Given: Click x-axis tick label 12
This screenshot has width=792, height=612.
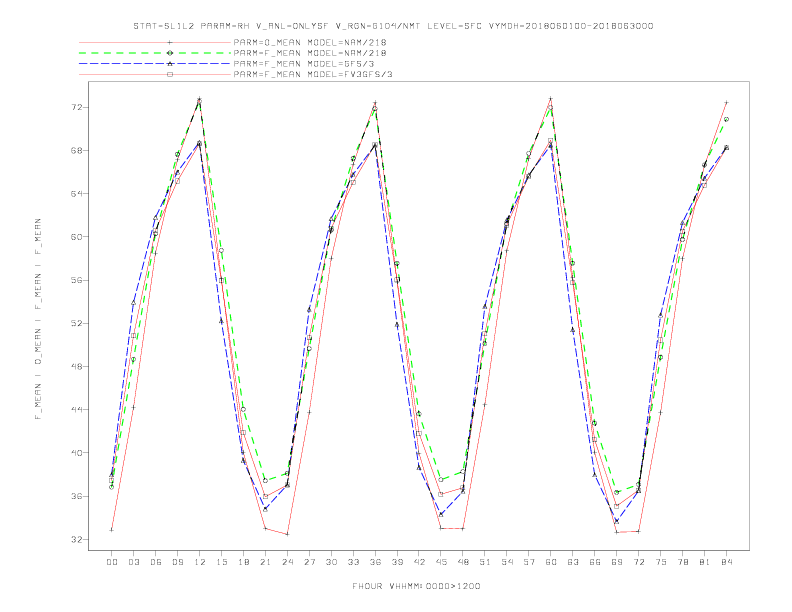Looking at the screenshot, I should click(200, 562).
